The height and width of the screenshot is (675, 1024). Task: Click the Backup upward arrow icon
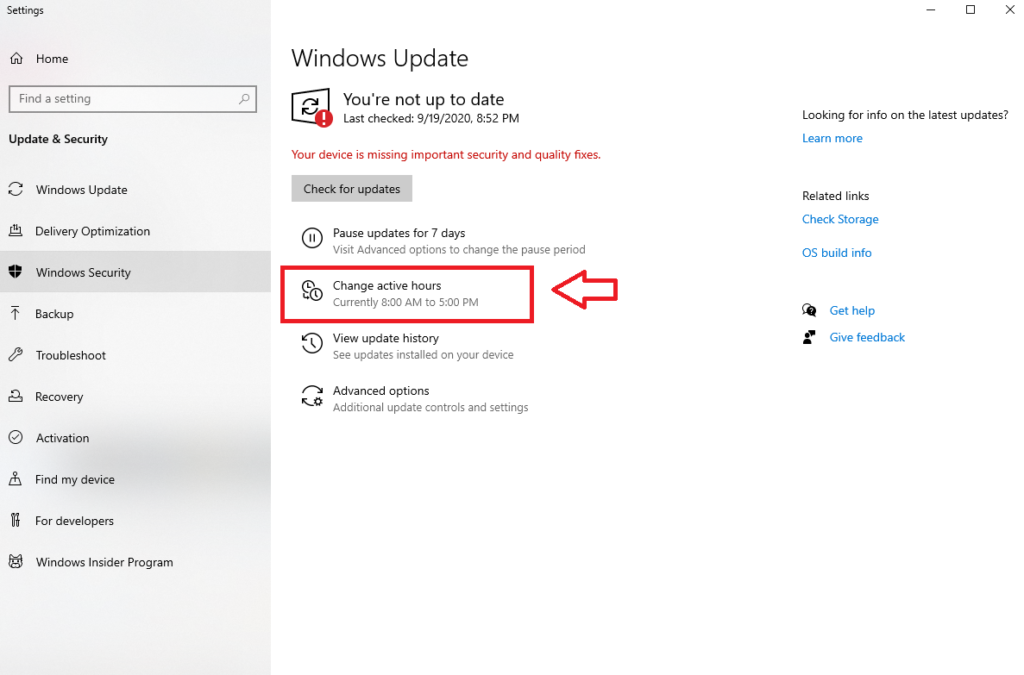[16, 313]
